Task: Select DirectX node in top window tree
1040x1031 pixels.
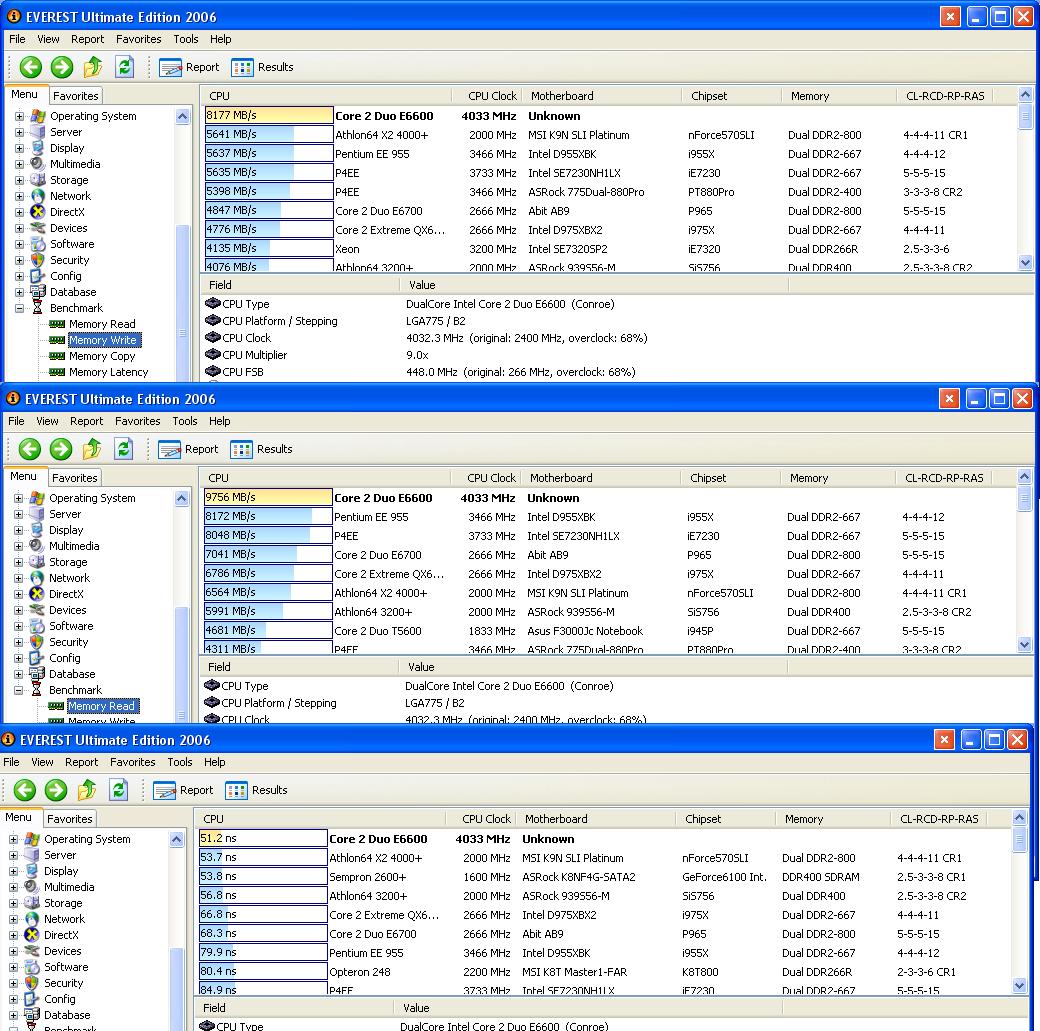Action: tap(67, 212)
